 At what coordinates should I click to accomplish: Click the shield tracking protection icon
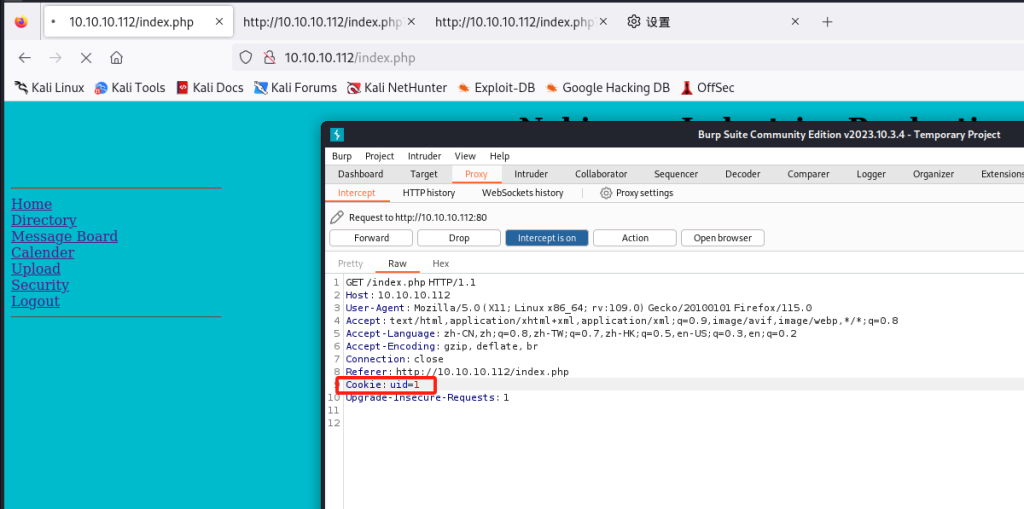[x=246, y=57]
